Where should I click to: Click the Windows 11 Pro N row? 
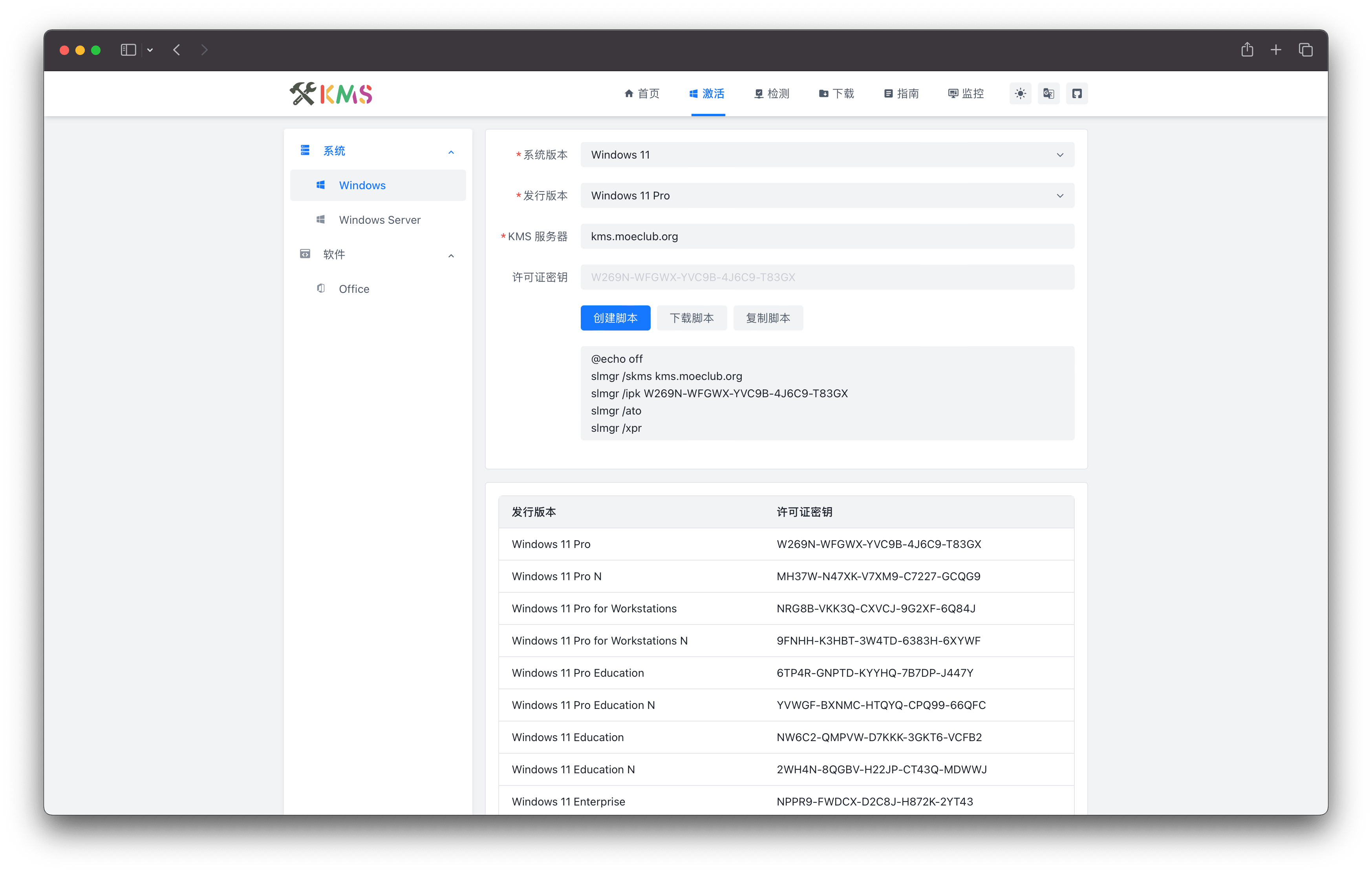pos(786,576)
